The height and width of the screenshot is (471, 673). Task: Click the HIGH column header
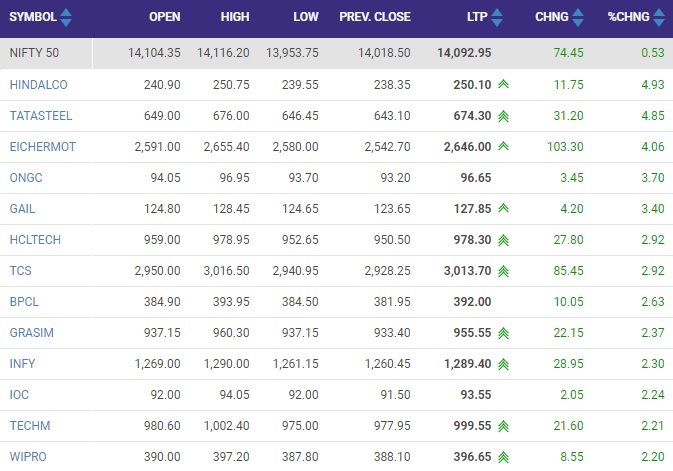coord(235,17)
